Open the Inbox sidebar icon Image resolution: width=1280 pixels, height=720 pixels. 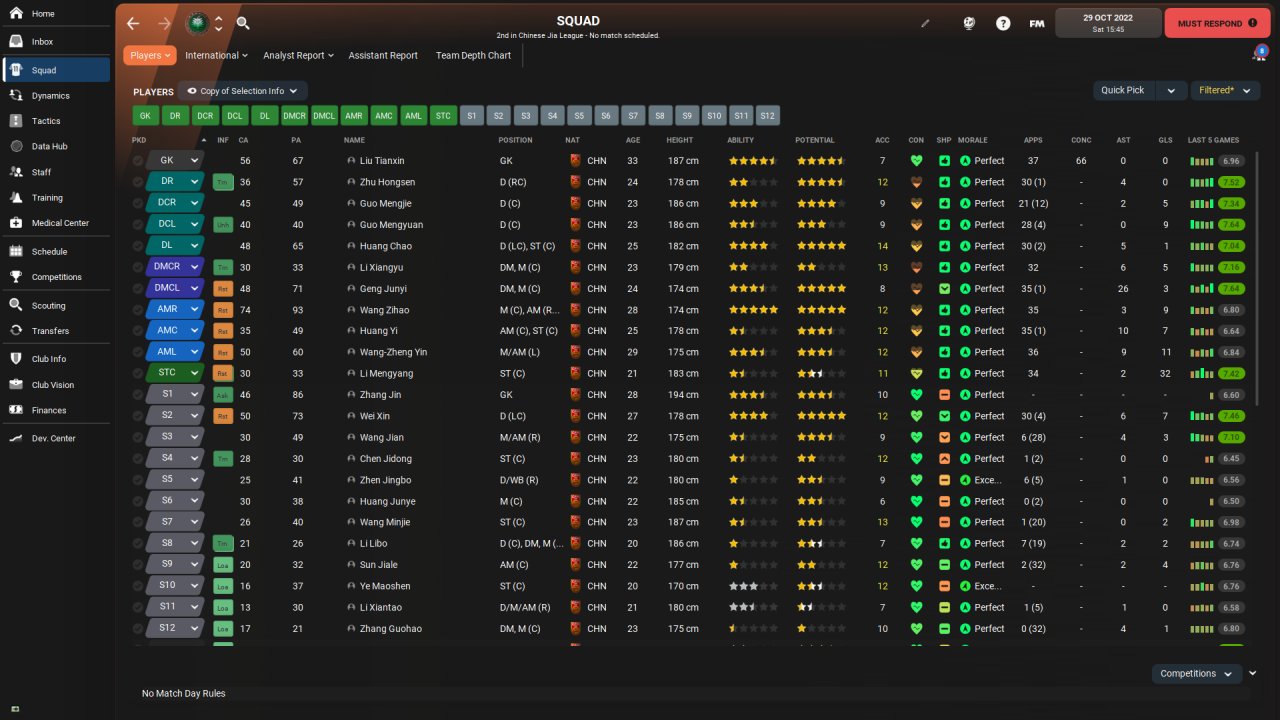[16, 42]
